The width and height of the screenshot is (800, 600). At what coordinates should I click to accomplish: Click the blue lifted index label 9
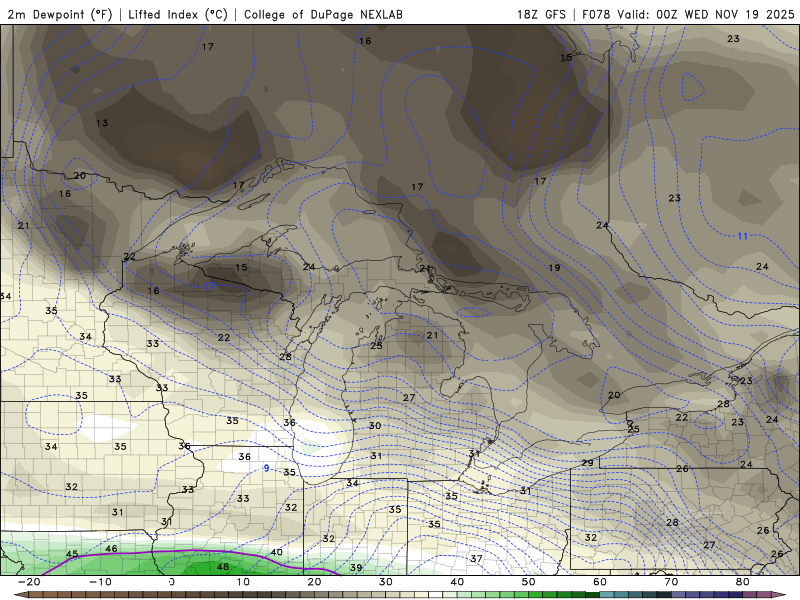pyautogui.click(x=266, y=468)
